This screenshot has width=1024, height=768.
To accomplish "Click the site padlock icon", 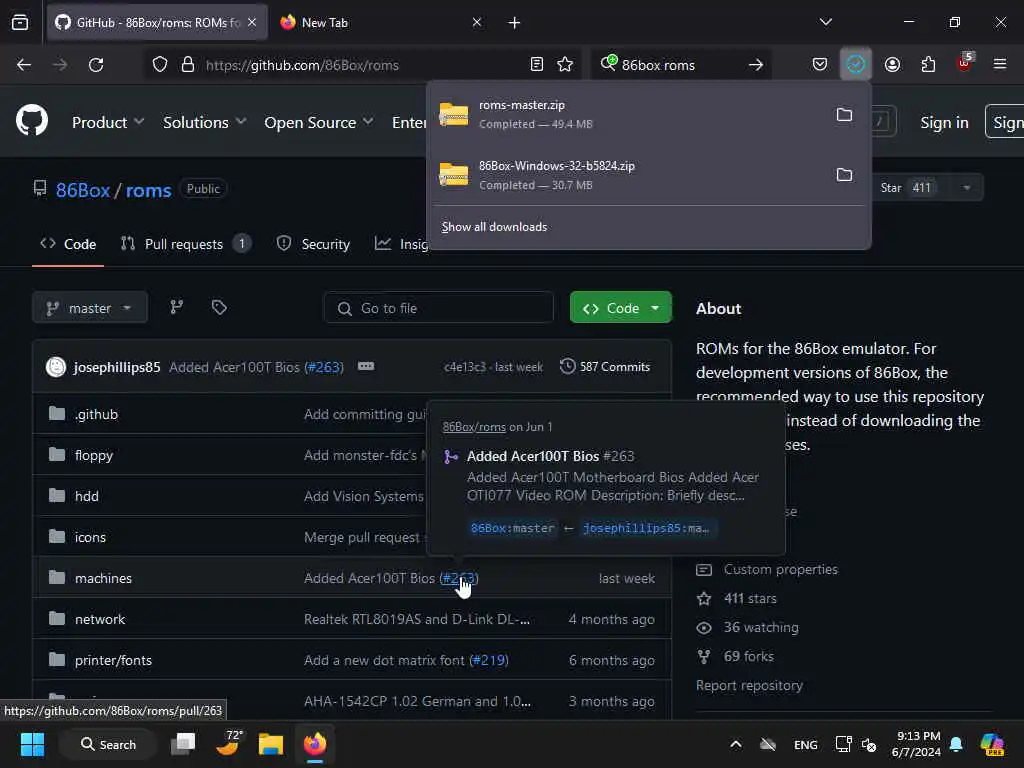I will click(188, 65).
